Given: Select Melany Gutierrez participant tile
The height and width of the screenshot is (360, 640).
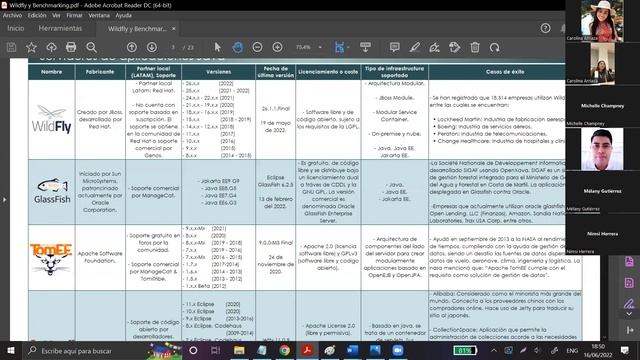Looking at the screenshot, I should (x=602, y=191).
